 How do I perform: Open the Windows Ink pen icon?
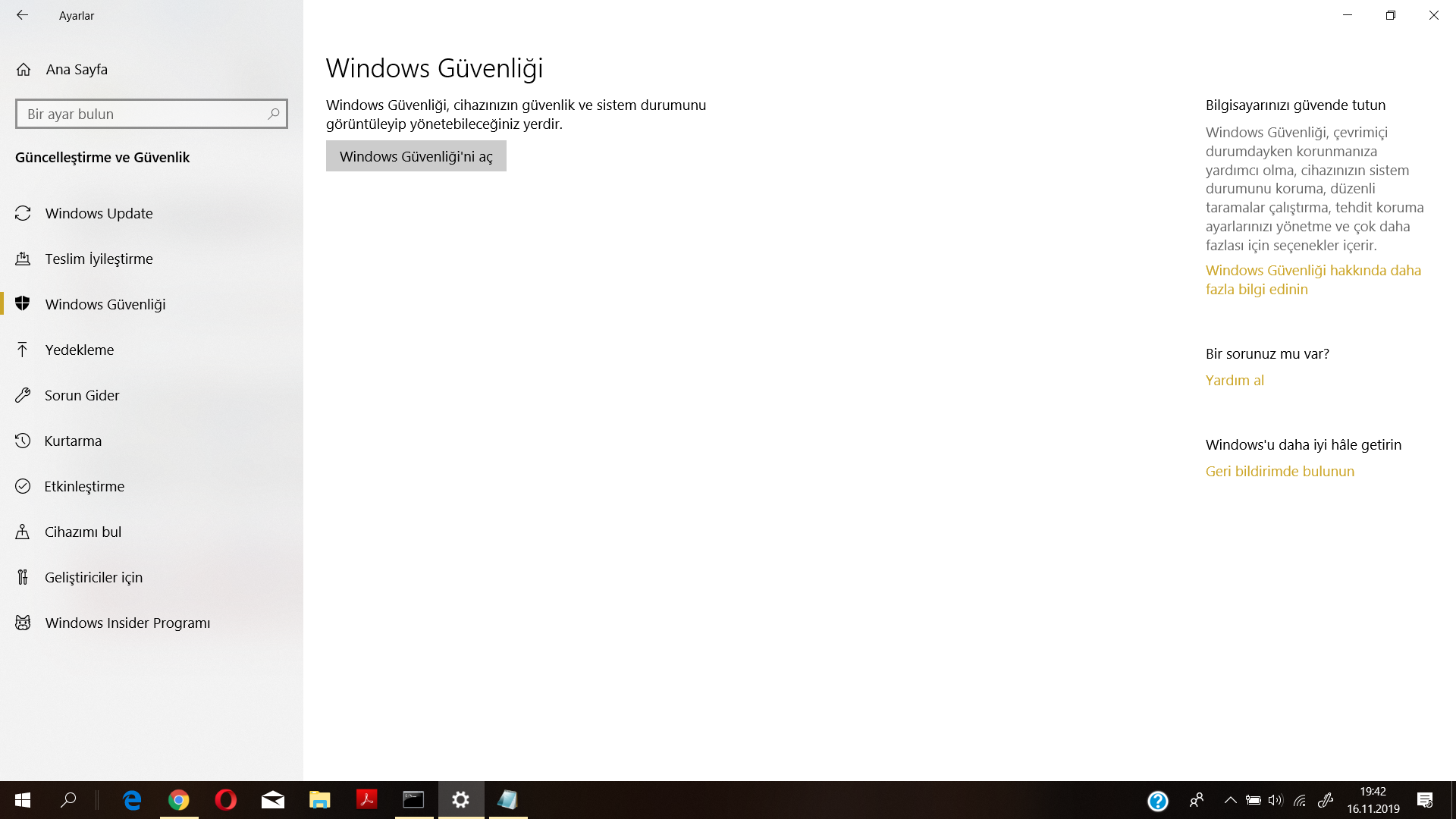pyautogui.click(x=1326, y=800)
